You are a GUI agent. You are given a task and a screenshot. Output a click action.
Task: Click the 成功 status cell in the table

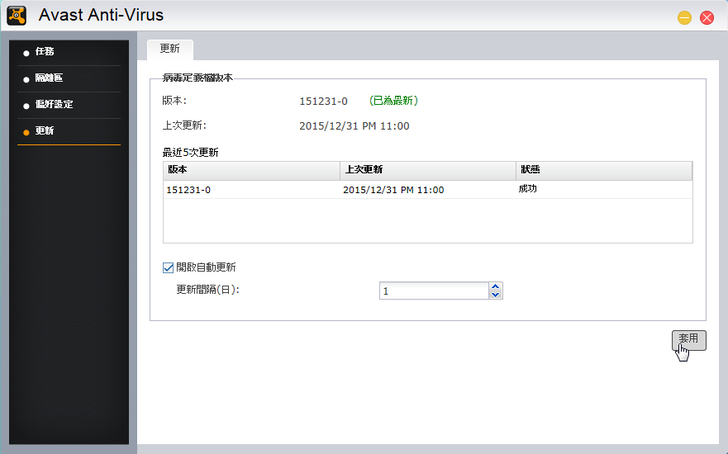click(528, 189)
